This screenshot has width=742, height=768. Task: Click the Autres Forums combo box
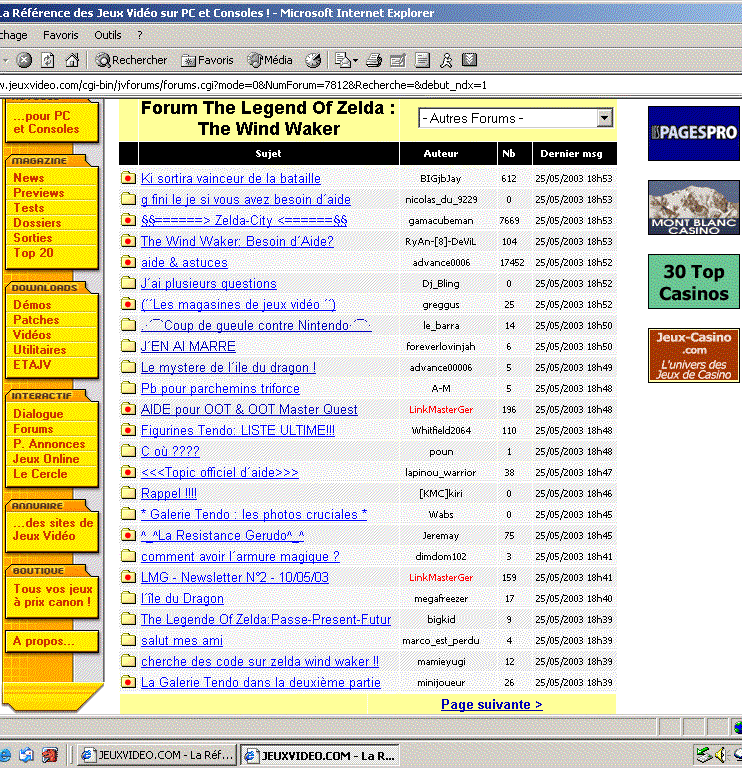click(x=515, y=118)
